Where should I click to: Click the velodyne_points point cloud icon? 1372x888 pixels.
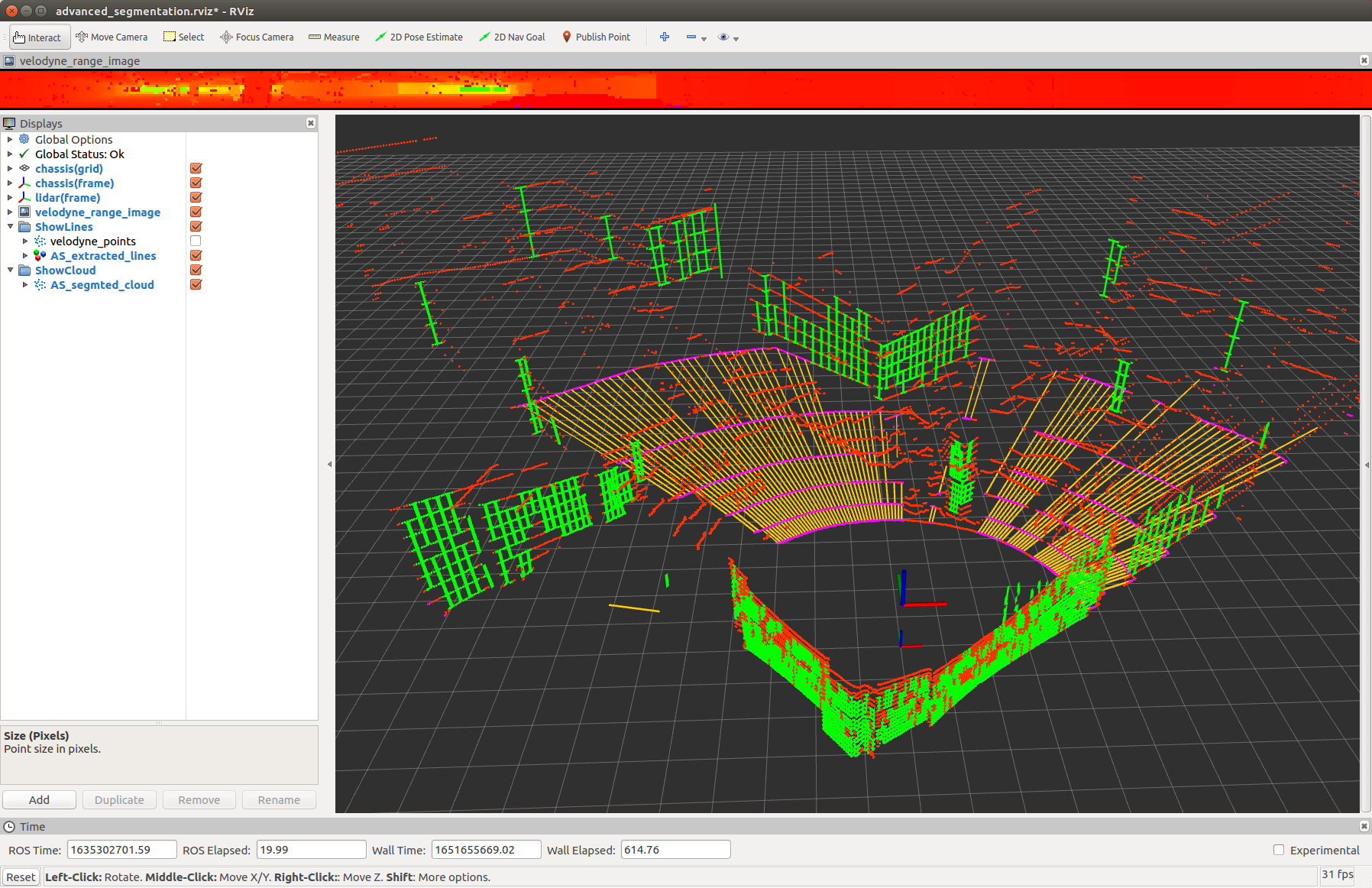tap(40, 241)
